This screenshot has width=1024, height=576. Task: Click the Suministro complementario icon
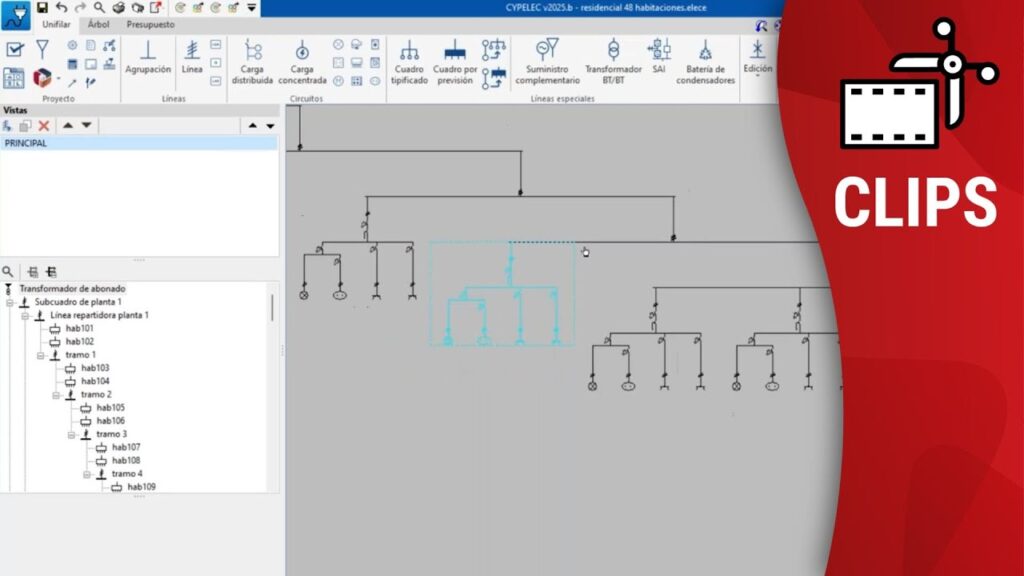[x=547, y=62]
